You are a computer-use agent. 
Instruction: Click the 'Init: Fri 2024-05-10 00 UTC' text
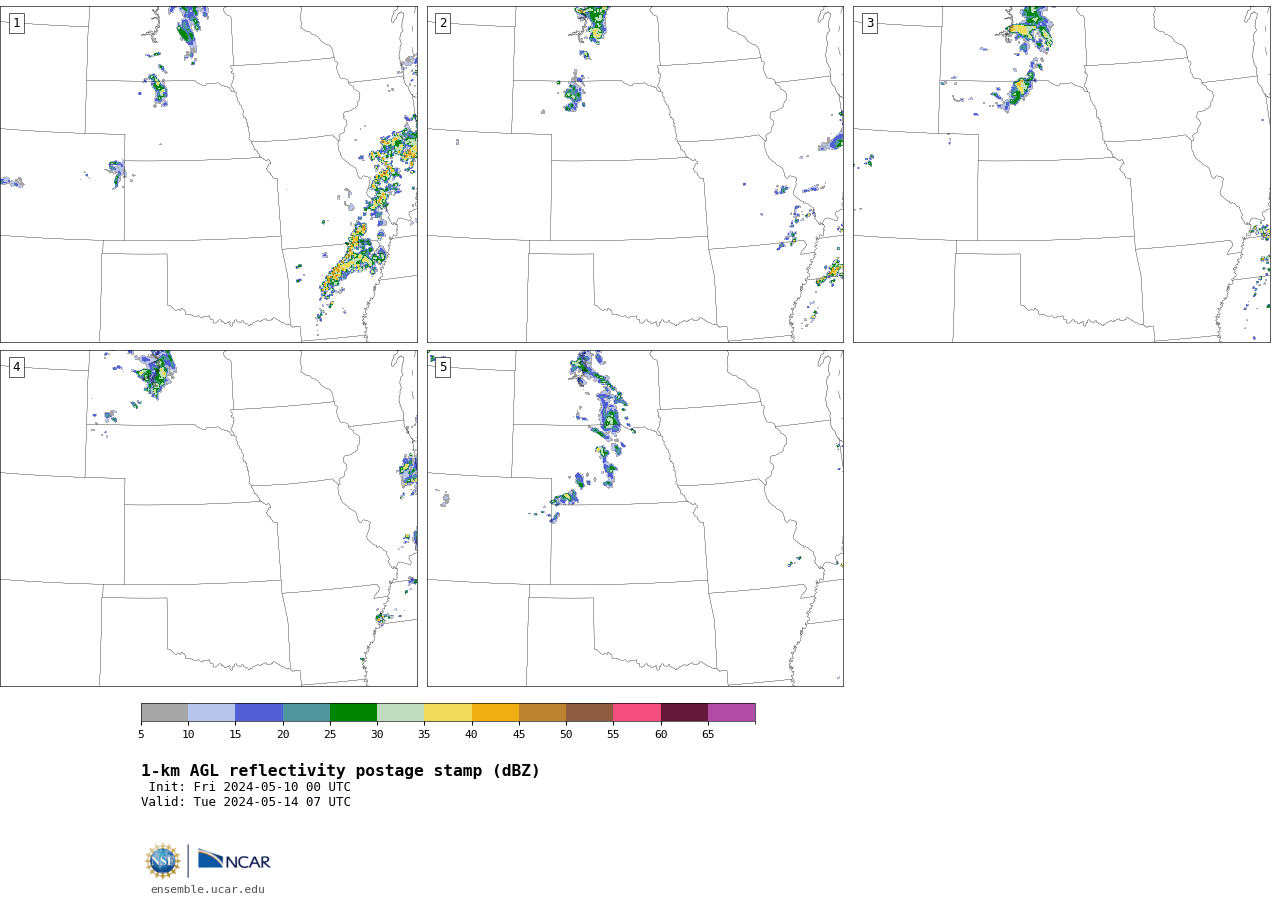click(x=250, y=787)
